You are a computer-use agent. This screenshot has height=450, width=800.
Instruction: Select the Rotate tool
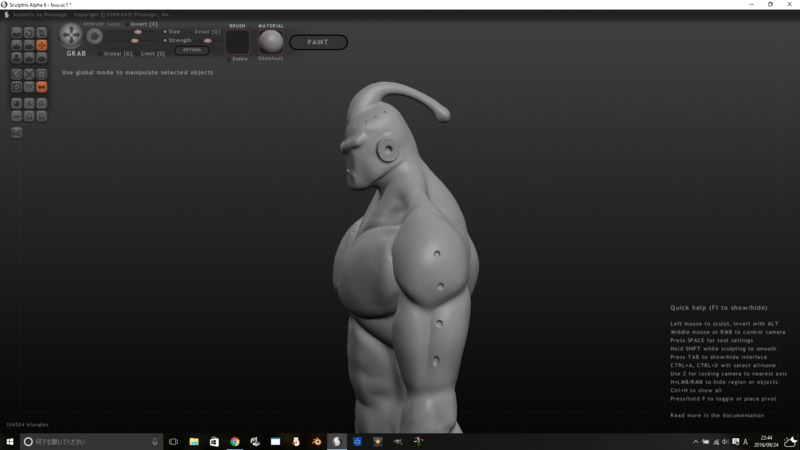(x=29, y=33)
